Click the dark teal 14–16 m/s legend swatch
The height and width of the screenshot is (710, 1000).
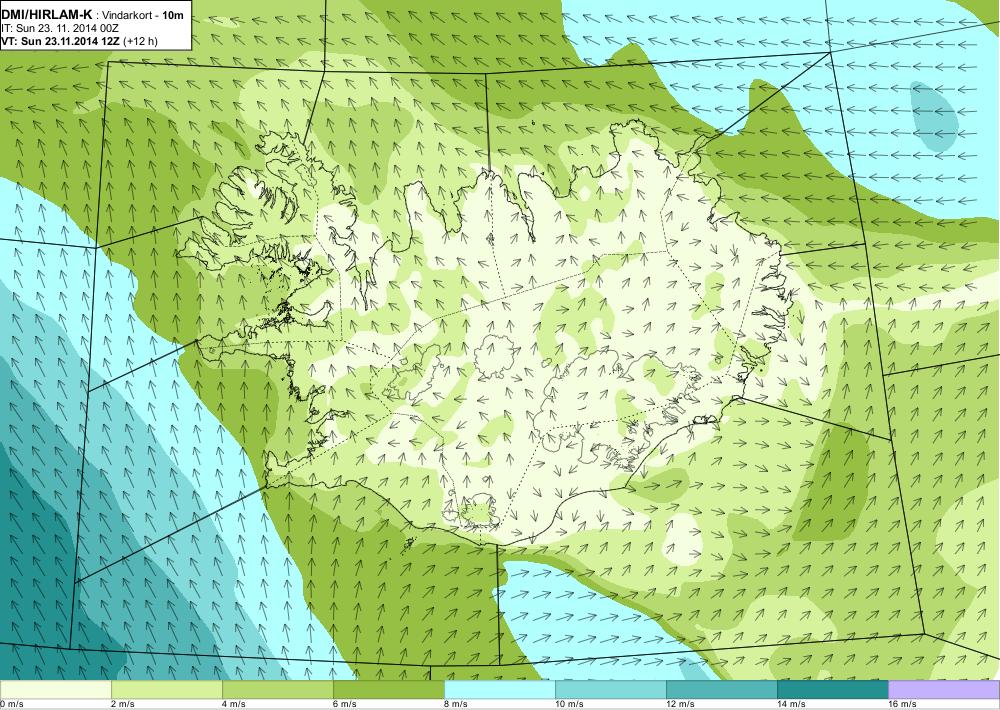833,690
